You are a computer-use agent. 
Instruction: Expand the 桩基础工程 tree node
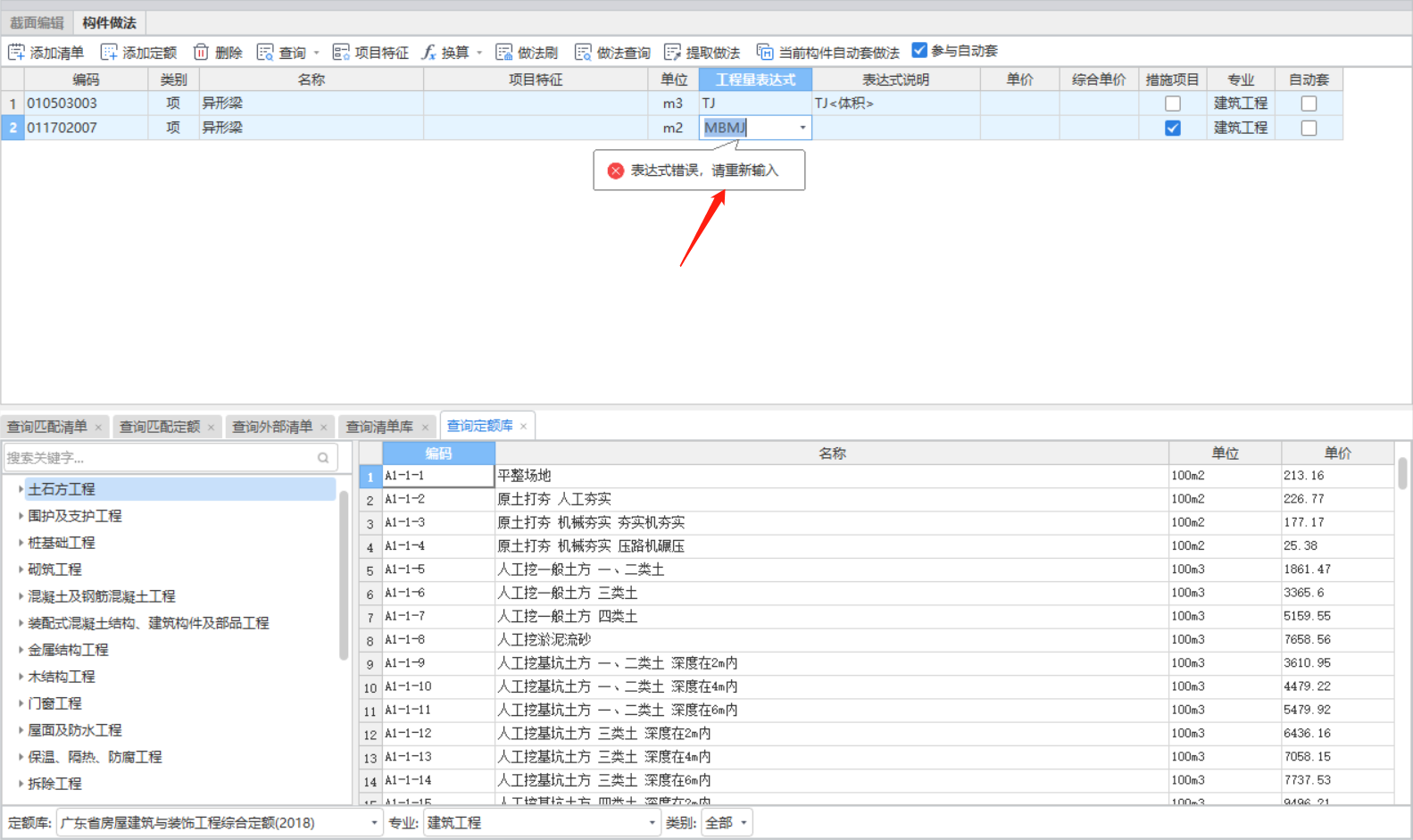21,543
